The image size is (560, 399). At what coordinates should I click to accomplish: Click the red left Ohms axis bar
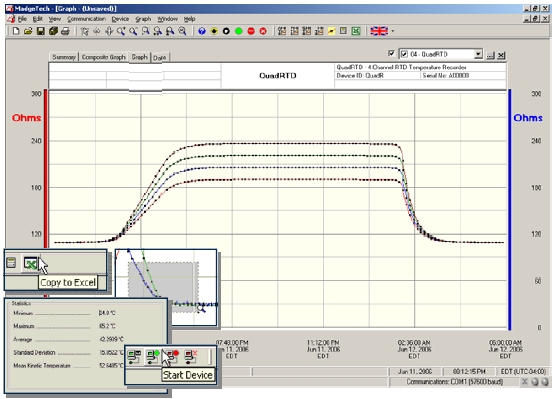coord(46,168)
